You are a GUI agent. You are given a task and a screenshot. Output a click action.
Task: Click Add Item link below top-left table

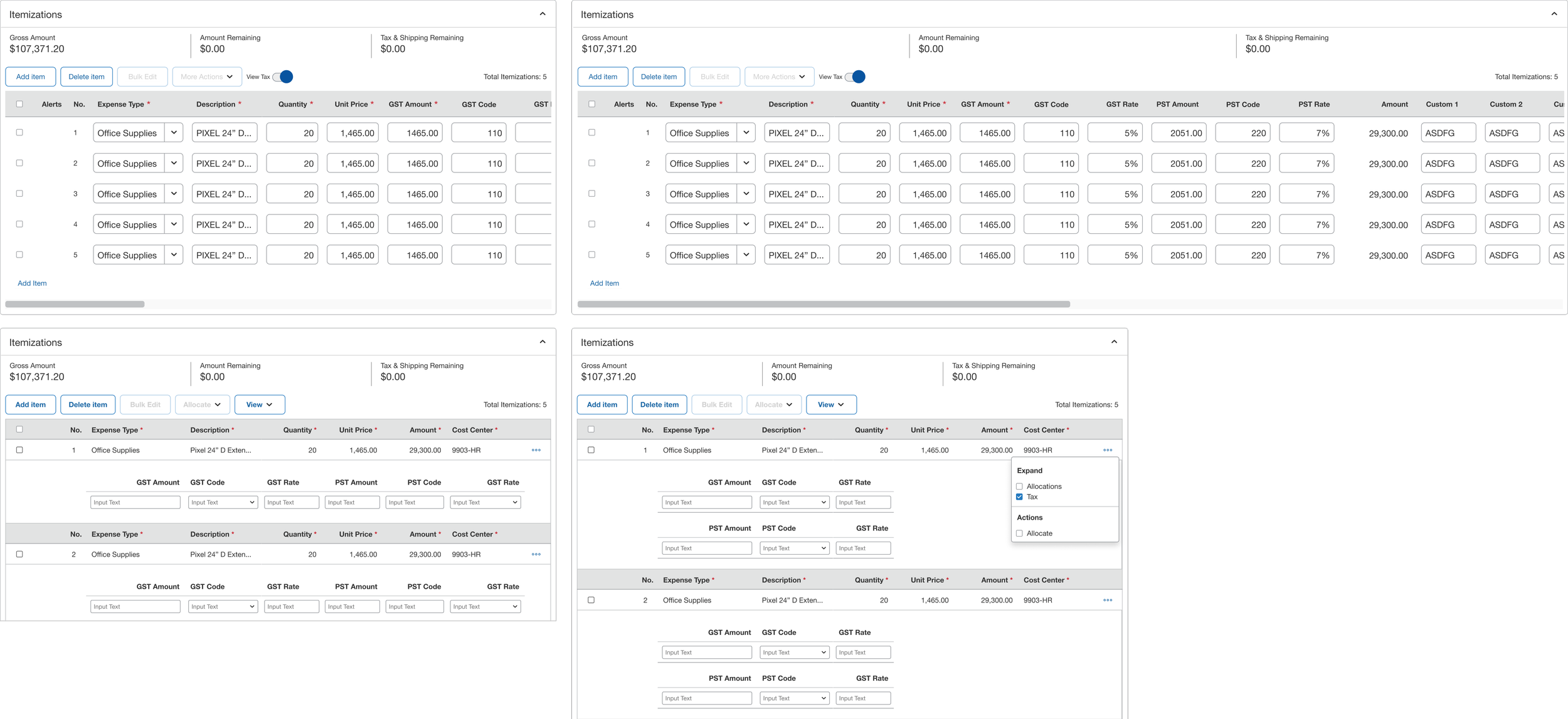point(32,283)
